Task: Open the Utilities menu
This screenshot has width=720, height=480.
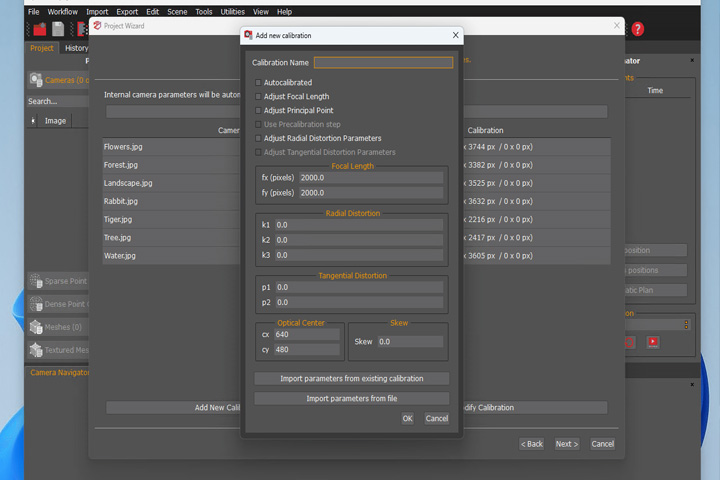Action: 232,11
